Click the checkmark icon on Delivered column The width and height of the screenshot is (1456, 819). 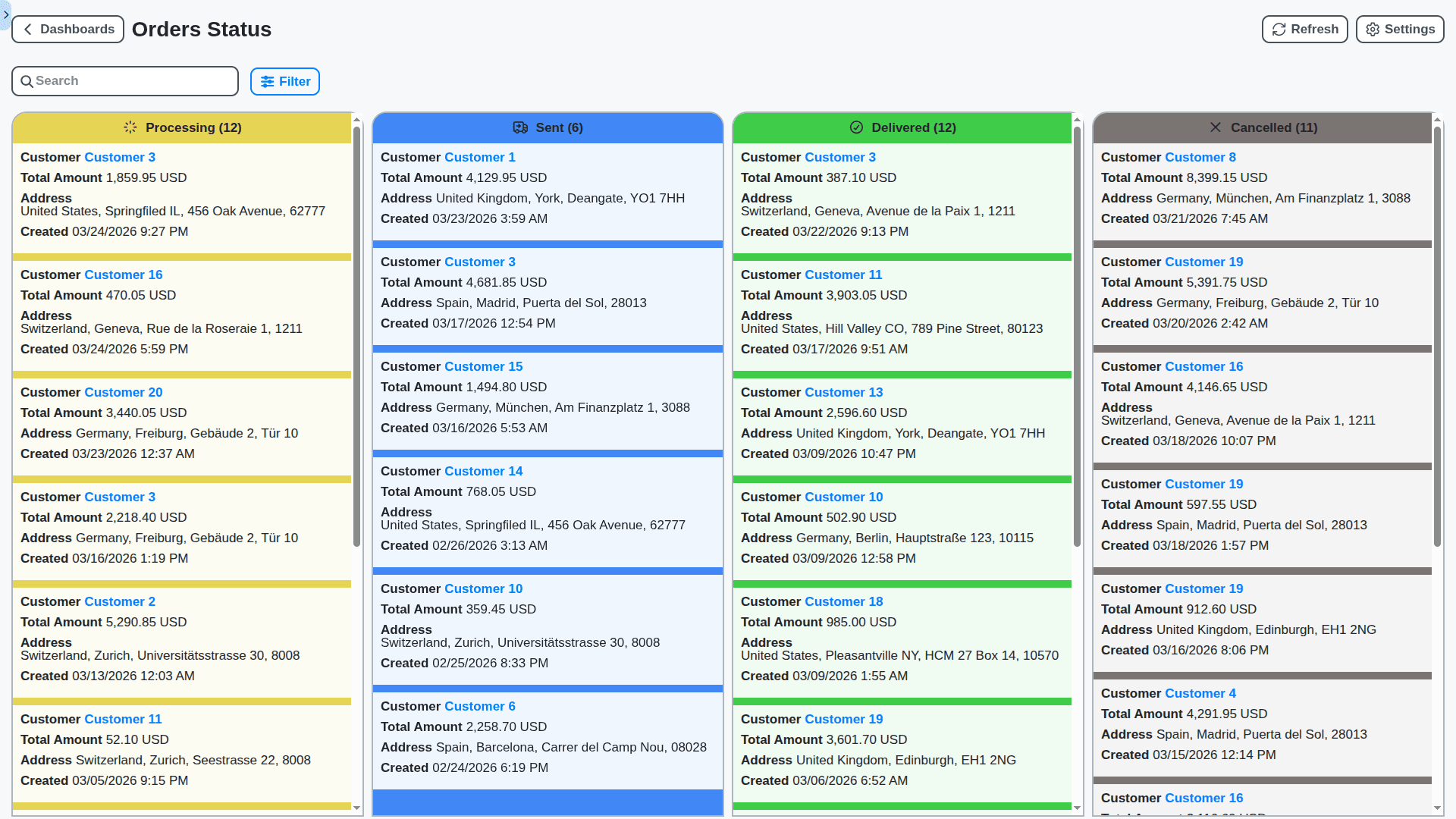pyautogui.click(x=856, y=127)
